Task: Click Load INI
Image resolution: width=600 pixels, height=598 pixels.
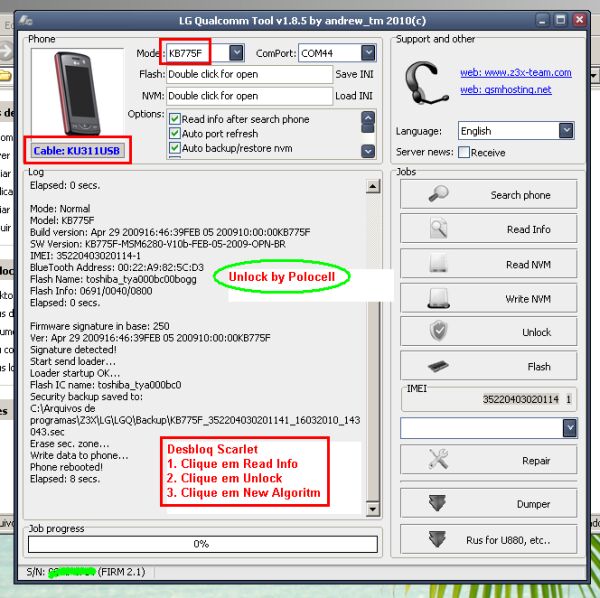Action: tap(354, 96)
